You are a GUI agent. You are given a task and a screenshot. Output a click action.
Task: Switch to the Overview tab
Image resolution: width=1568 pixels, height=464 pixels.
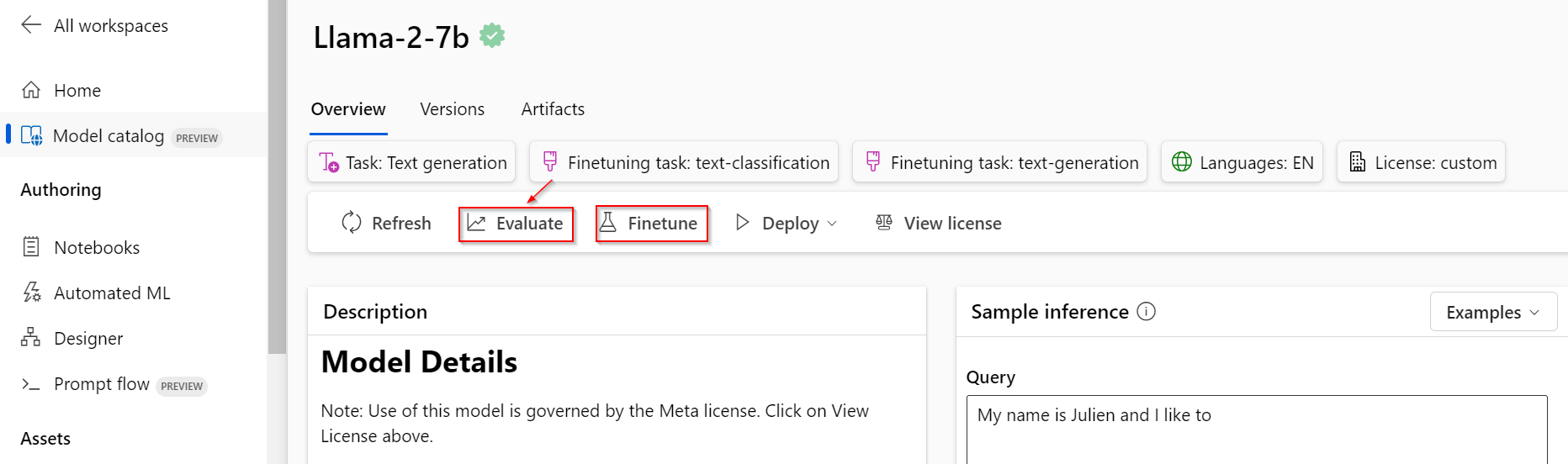point(348,109)
